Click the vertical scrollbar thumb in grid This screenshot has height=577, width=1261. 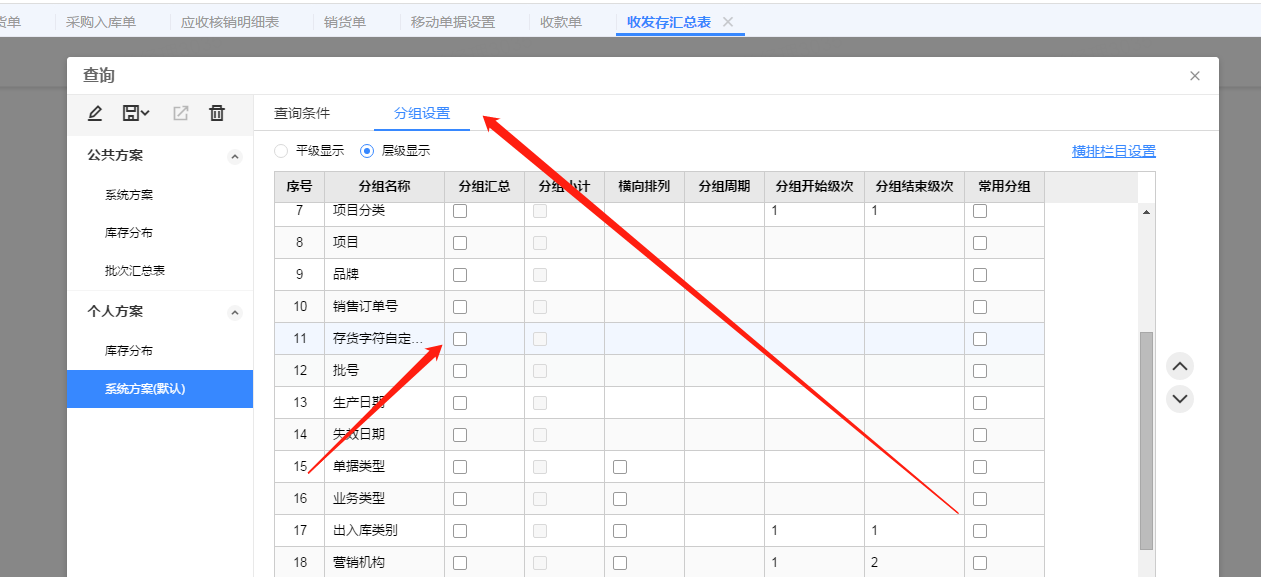coord(1146,441)
